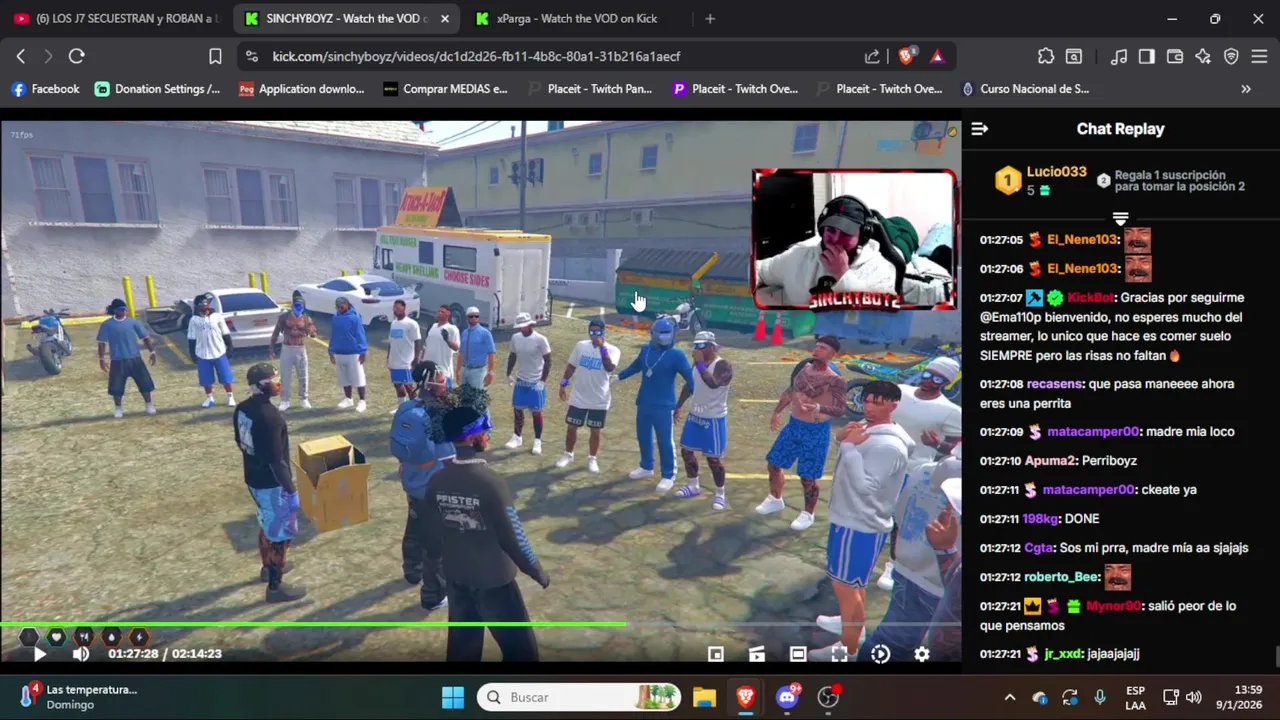Screen dimensions: 1280x720
Task: Click username roberto_Bee in chat
Action: [x=1061, y=577]
